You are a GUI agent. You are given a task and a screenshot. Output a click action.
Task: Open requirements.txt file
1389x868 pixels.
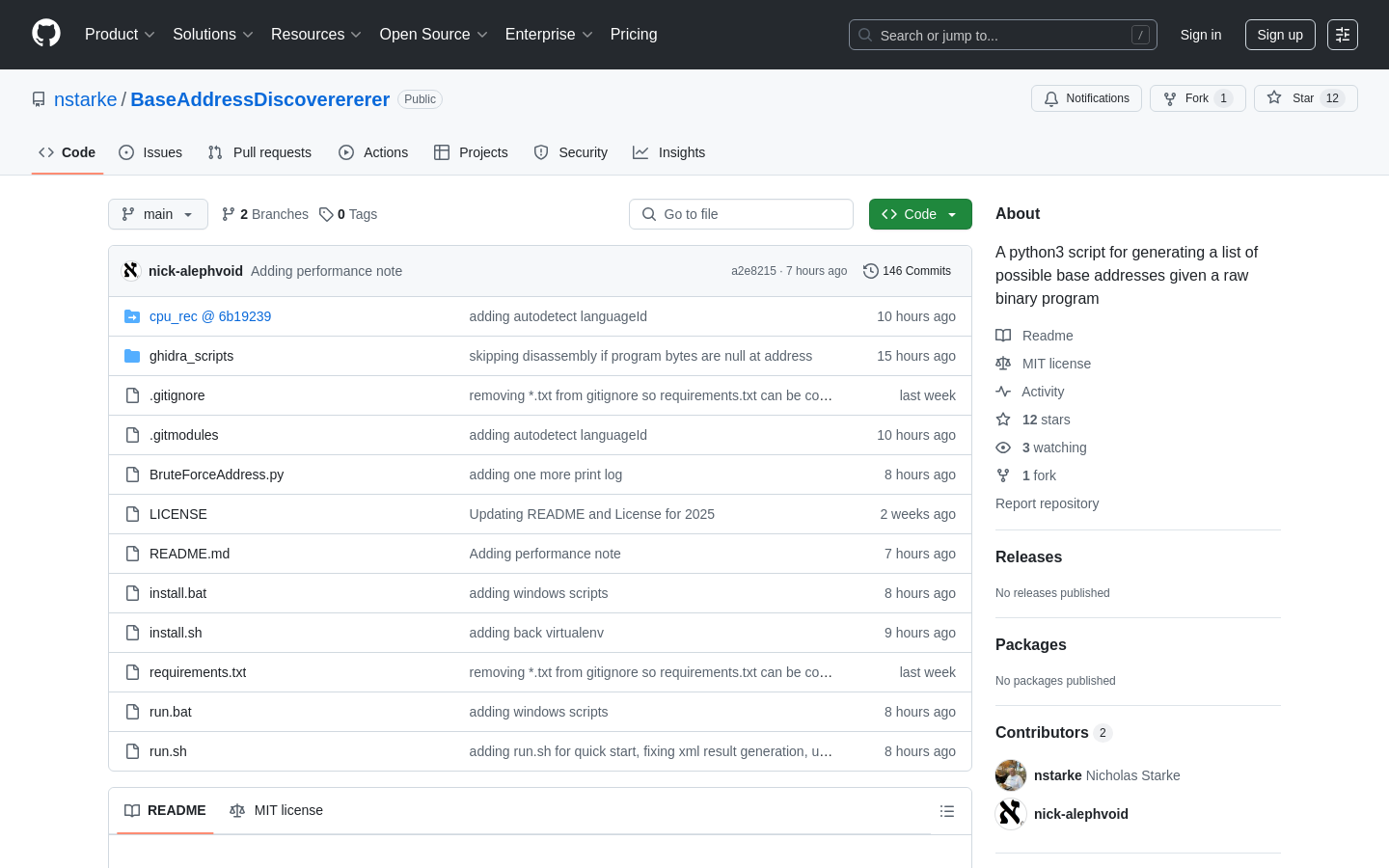point(198,672)
